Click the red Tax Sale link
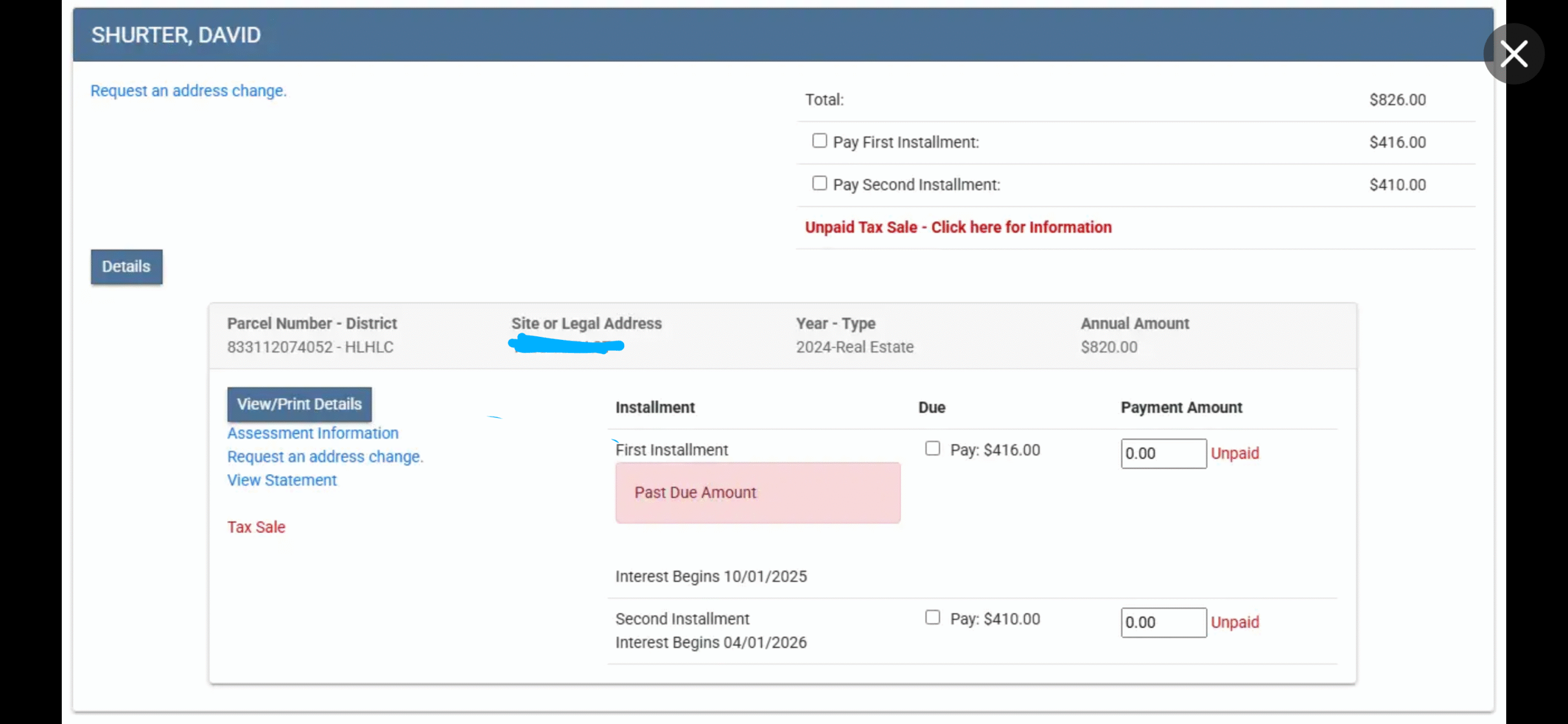The image size is (1568, 724). (256, 527)
